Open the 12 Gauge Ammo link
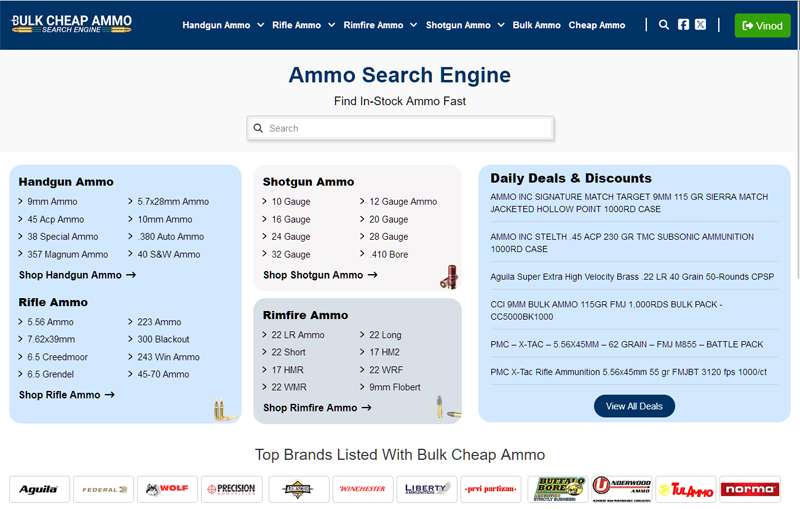800x509 pixels. coord(403,201)
